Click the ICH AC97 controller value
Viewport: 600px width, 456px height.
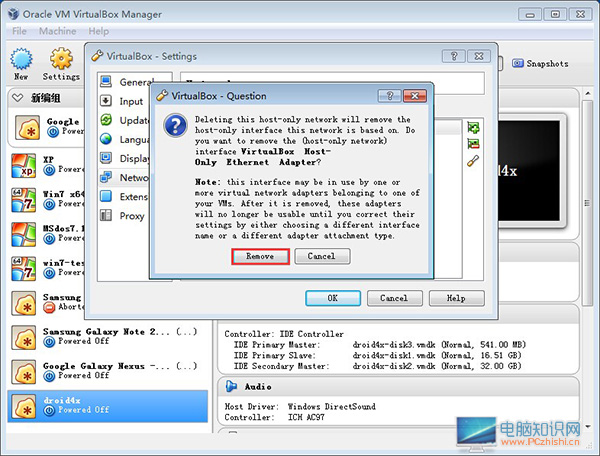[x=306, y=417]
